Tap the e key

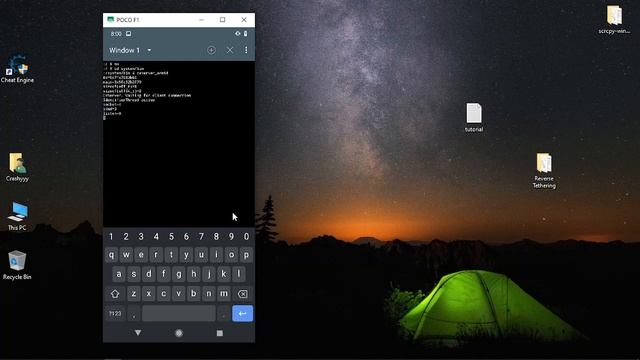click(141, 255)
